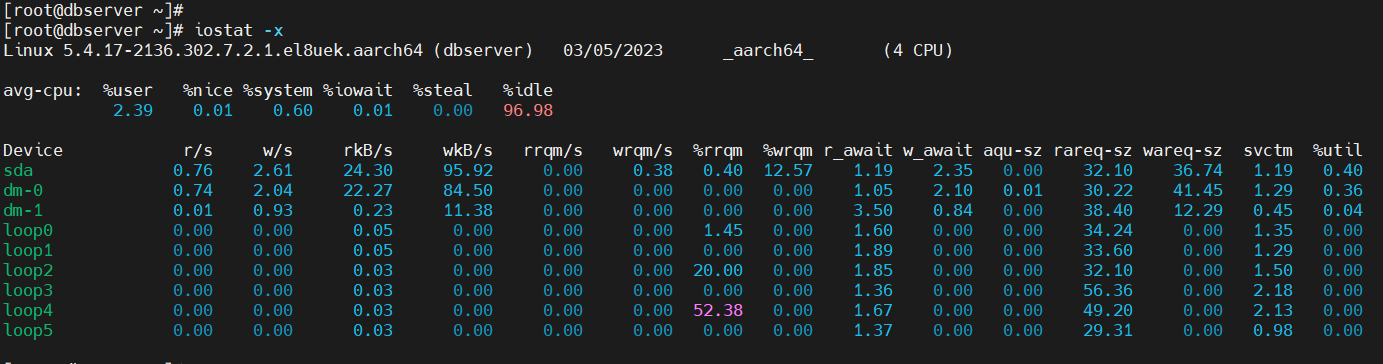Click loop3's svctm value '2.18'
Screen dimensions: 1383x364
pyautogui.click(x=1273, y=290)
